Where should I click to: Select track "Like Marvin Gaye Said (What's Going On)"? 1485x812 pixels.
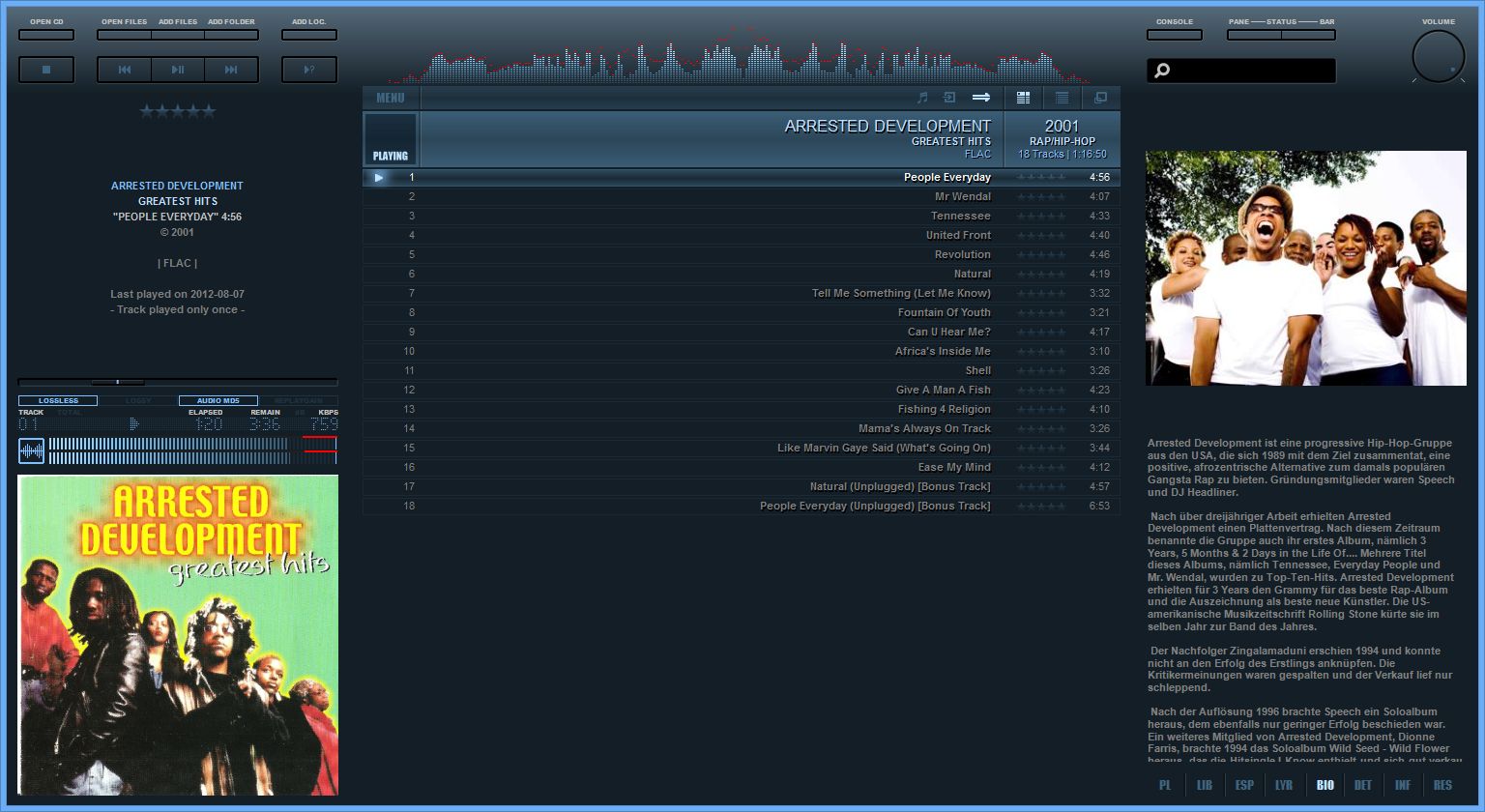(742, 449)
